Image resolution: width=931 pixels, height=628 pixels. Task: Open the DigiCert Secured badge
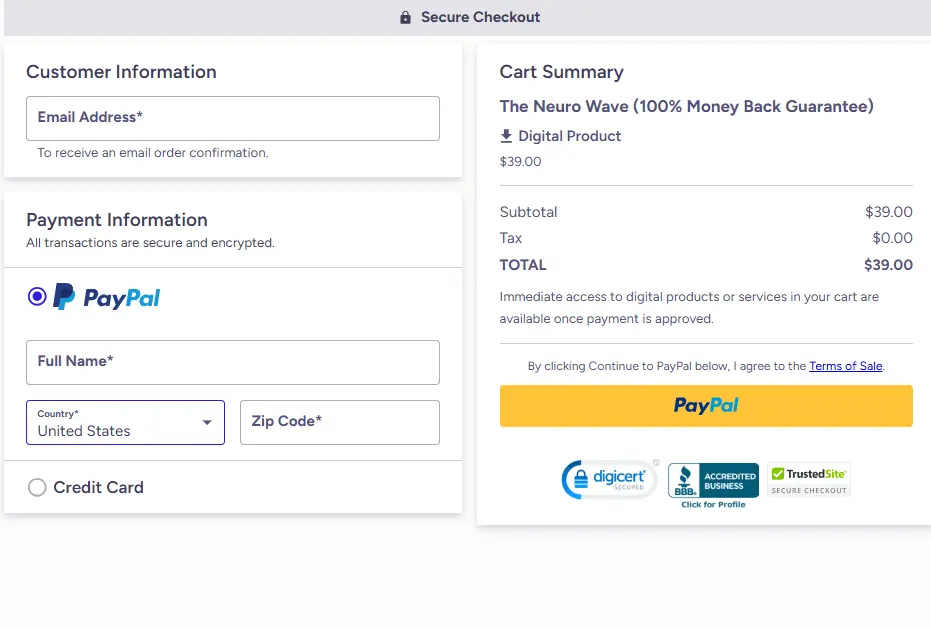pos(609,480)
